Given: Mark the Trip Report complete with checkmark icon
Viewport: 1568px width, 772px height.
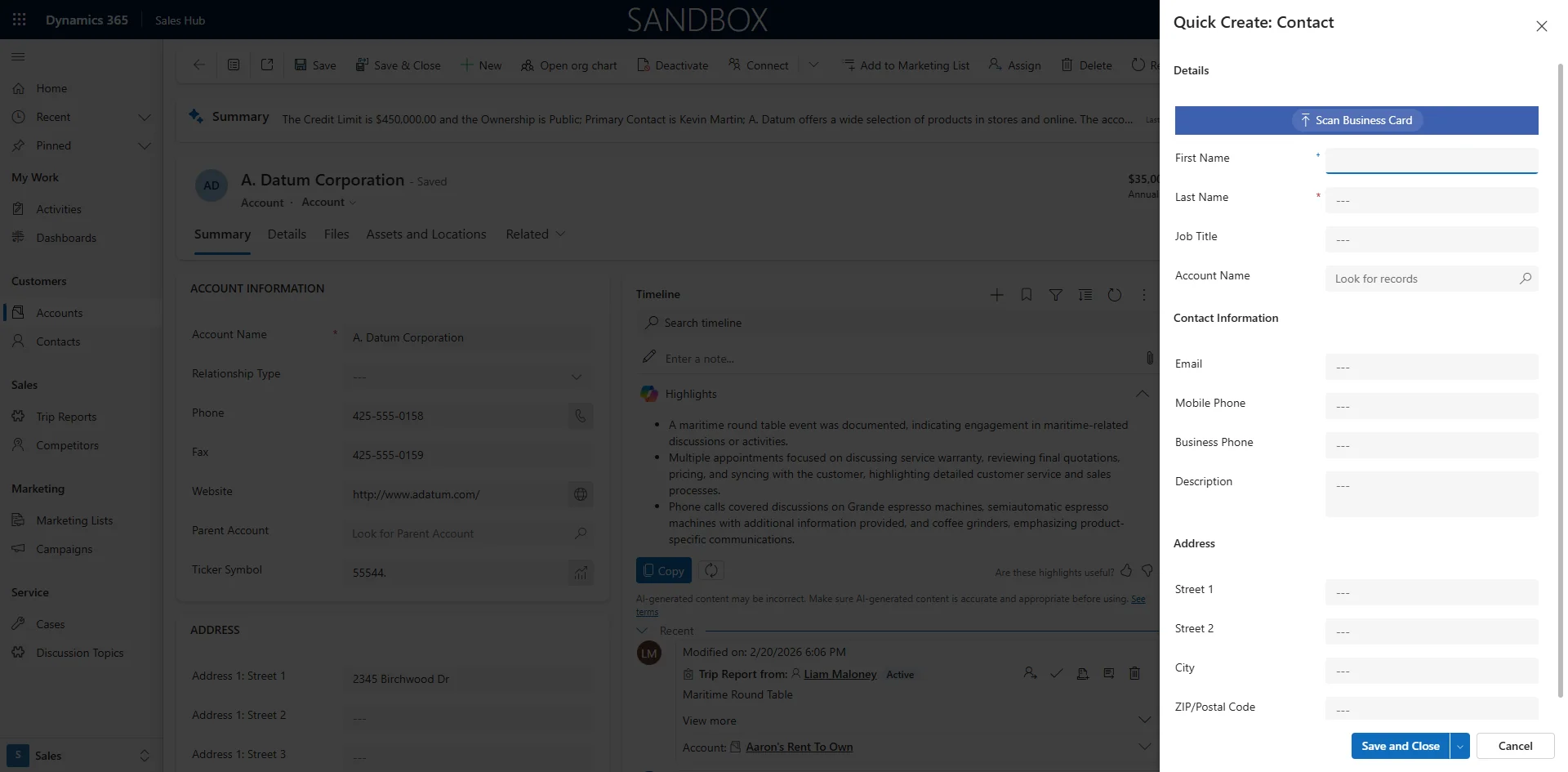Looking at the screenshot, I should [x=1056, y=673].
